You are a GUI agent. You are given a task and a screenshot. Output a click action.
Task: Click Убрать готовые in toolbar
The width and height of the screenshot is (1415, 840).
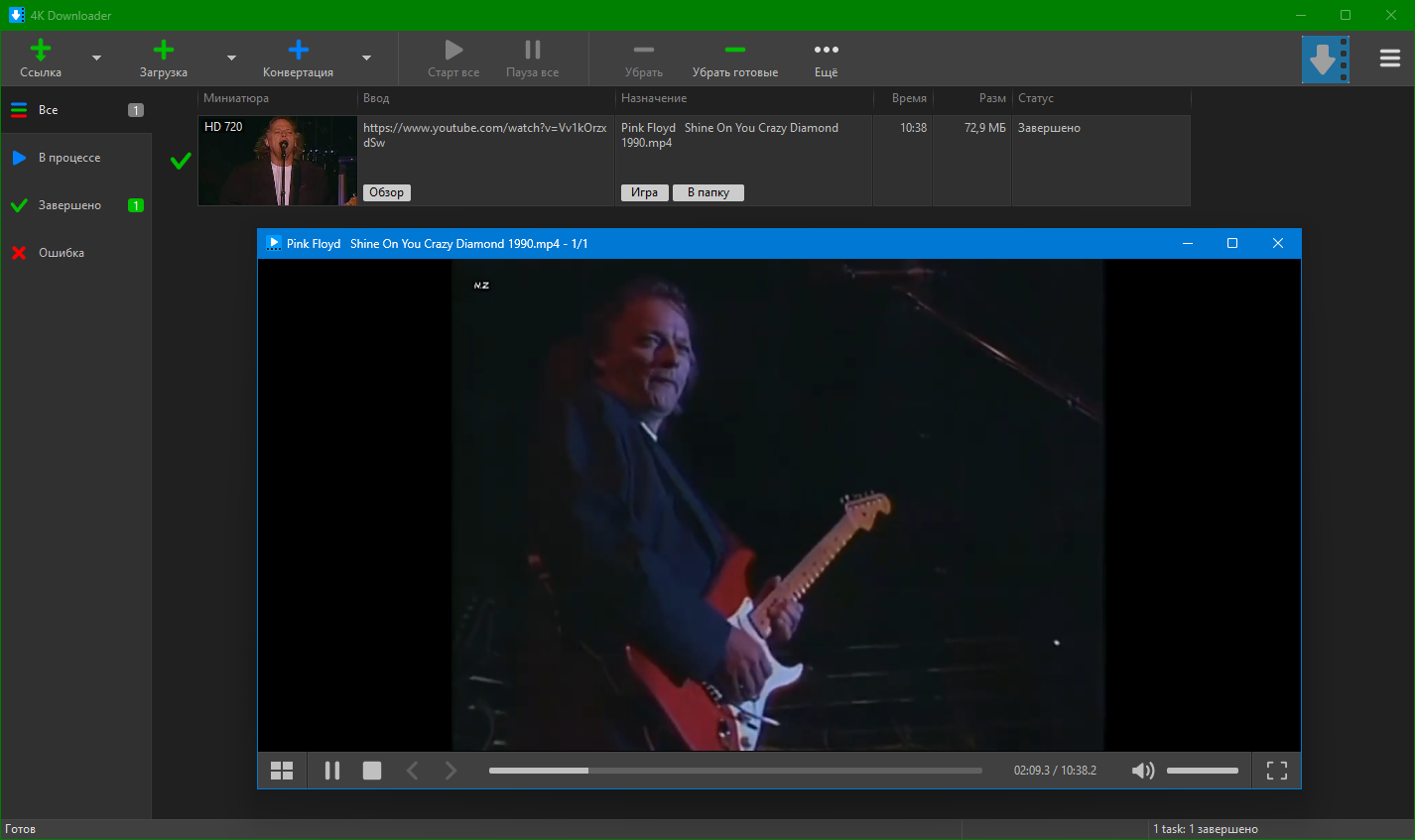734,58
